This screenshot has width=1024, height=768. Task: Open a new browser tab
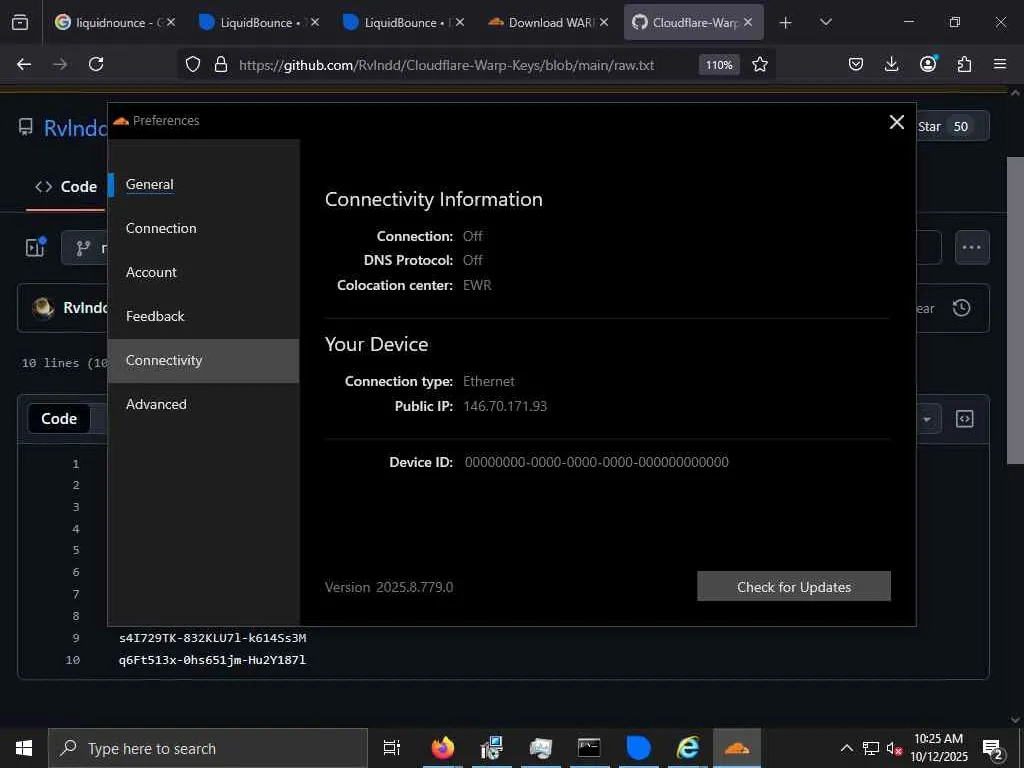(x=786, y=23)
